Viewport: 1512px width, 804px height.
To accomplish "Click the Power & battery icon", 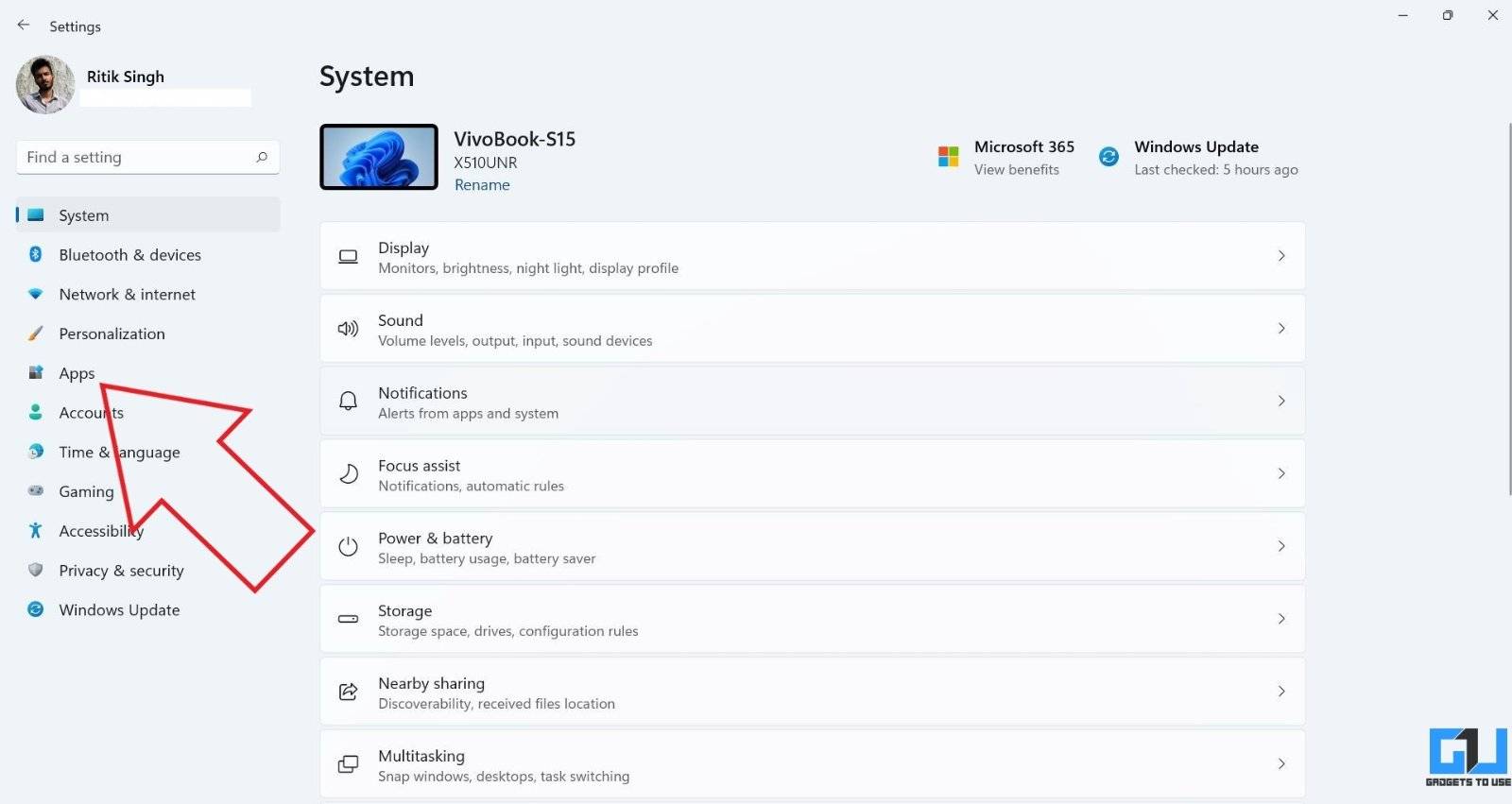I will point(348,546).
